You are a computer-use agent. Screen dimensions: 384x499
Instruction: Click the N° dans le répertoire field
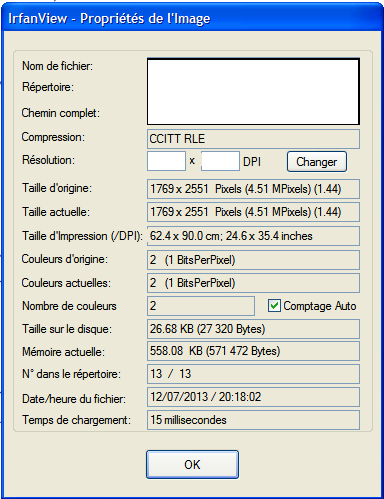click(253, 374)
